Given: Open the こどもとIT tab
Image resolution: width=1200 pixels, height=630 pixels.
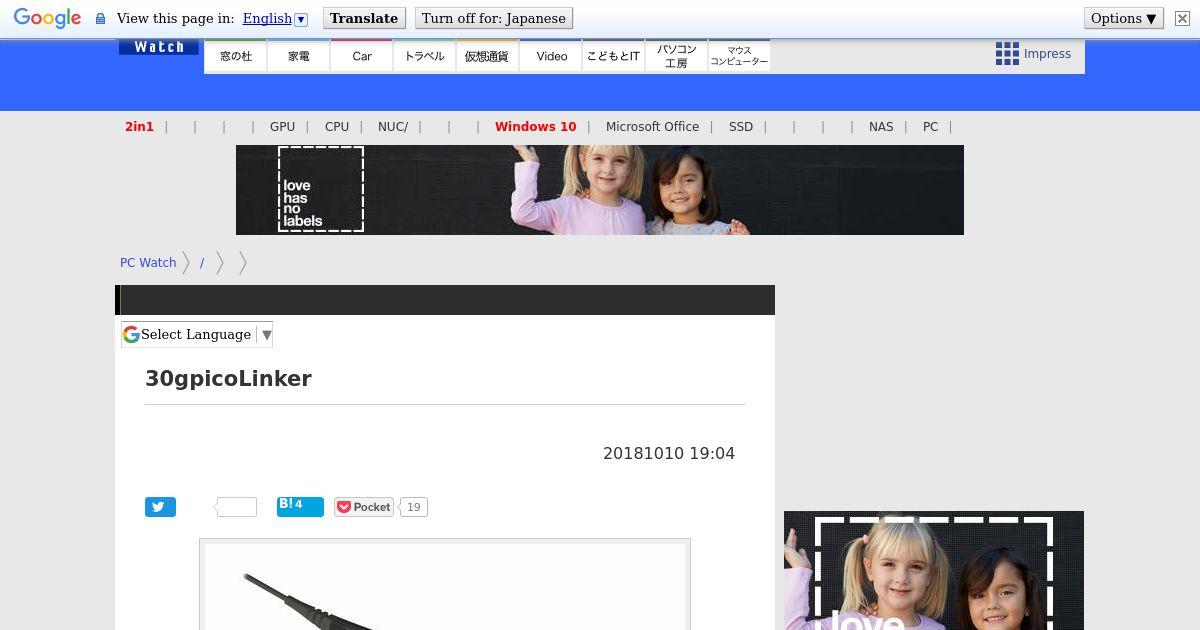Looking at the screenshot, I should pos(613,56).
